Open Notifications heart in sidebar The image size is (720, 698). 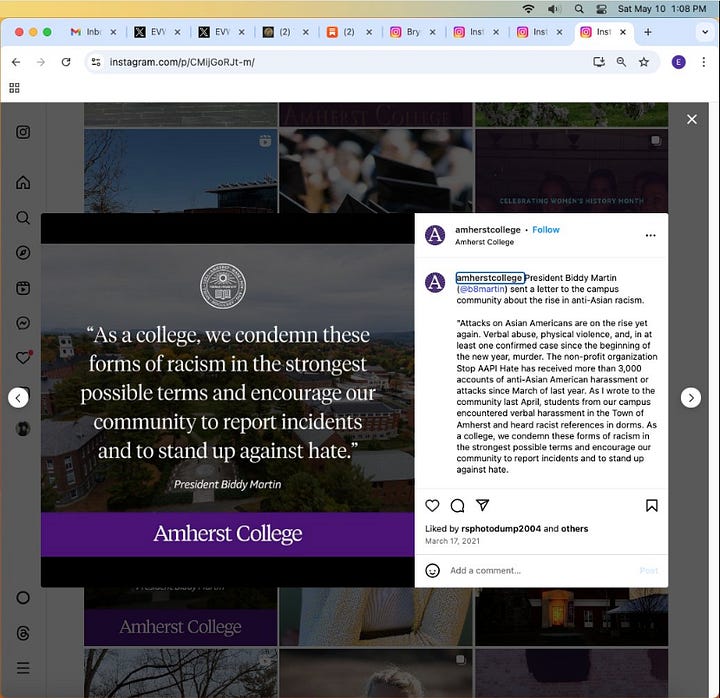[x=23, y=357]
